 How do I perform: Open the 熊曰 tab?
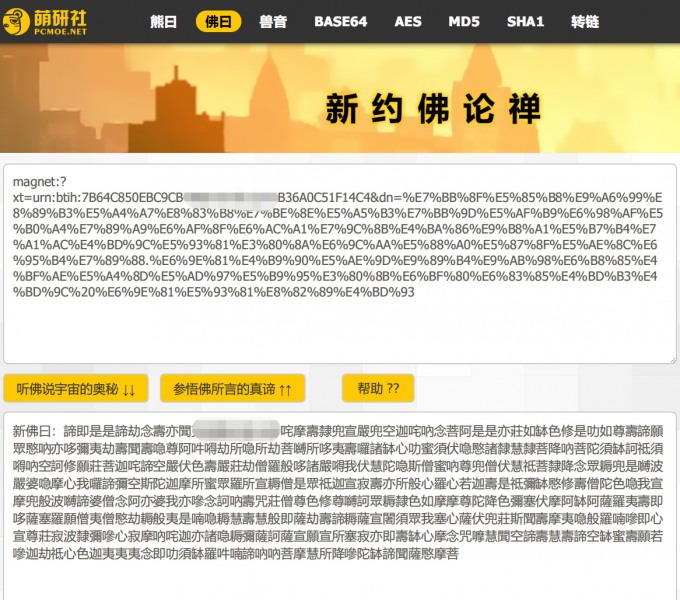pyautogui.click(x=163, y=21)
